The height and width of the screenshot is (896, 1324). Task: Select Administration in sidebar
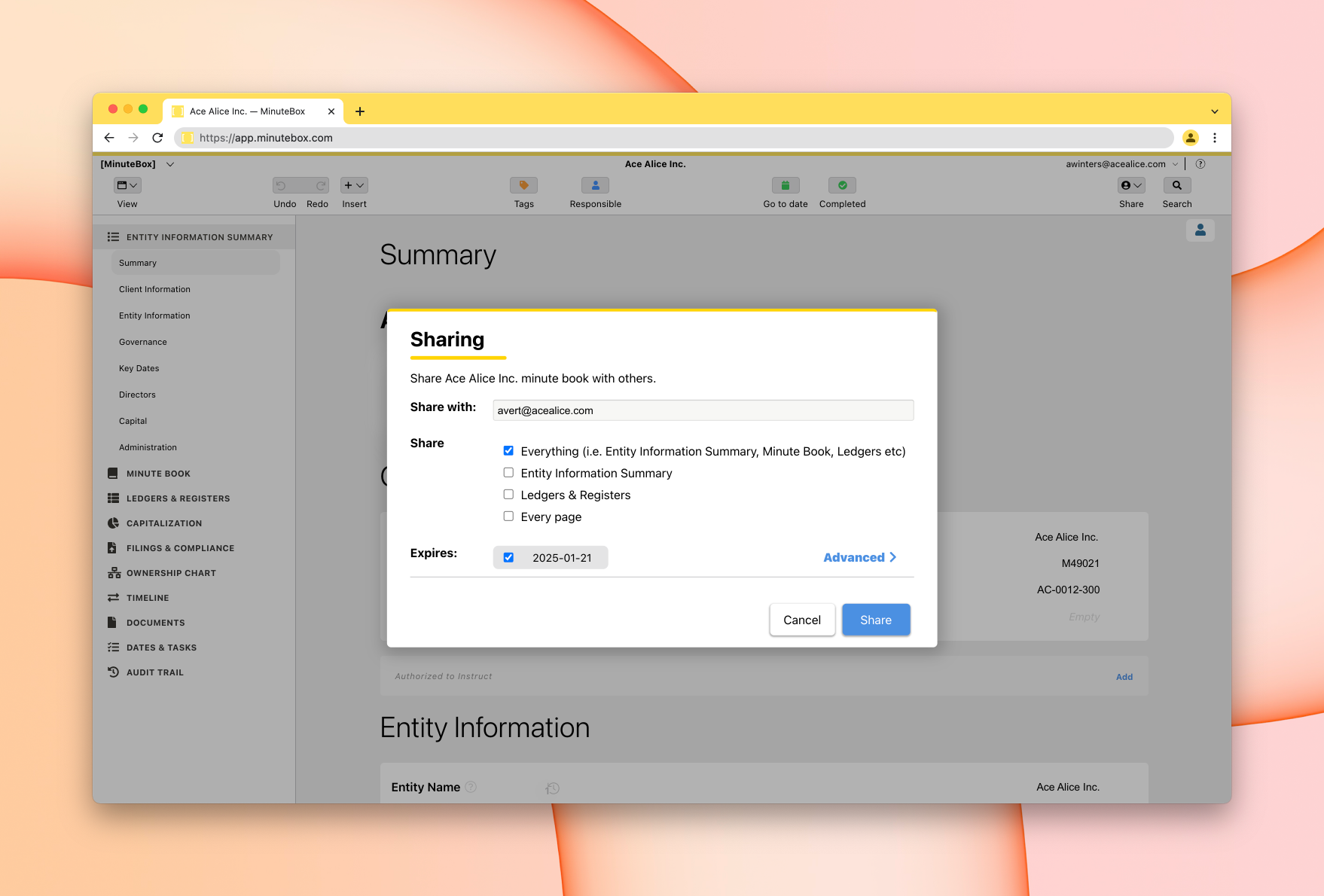148,447
